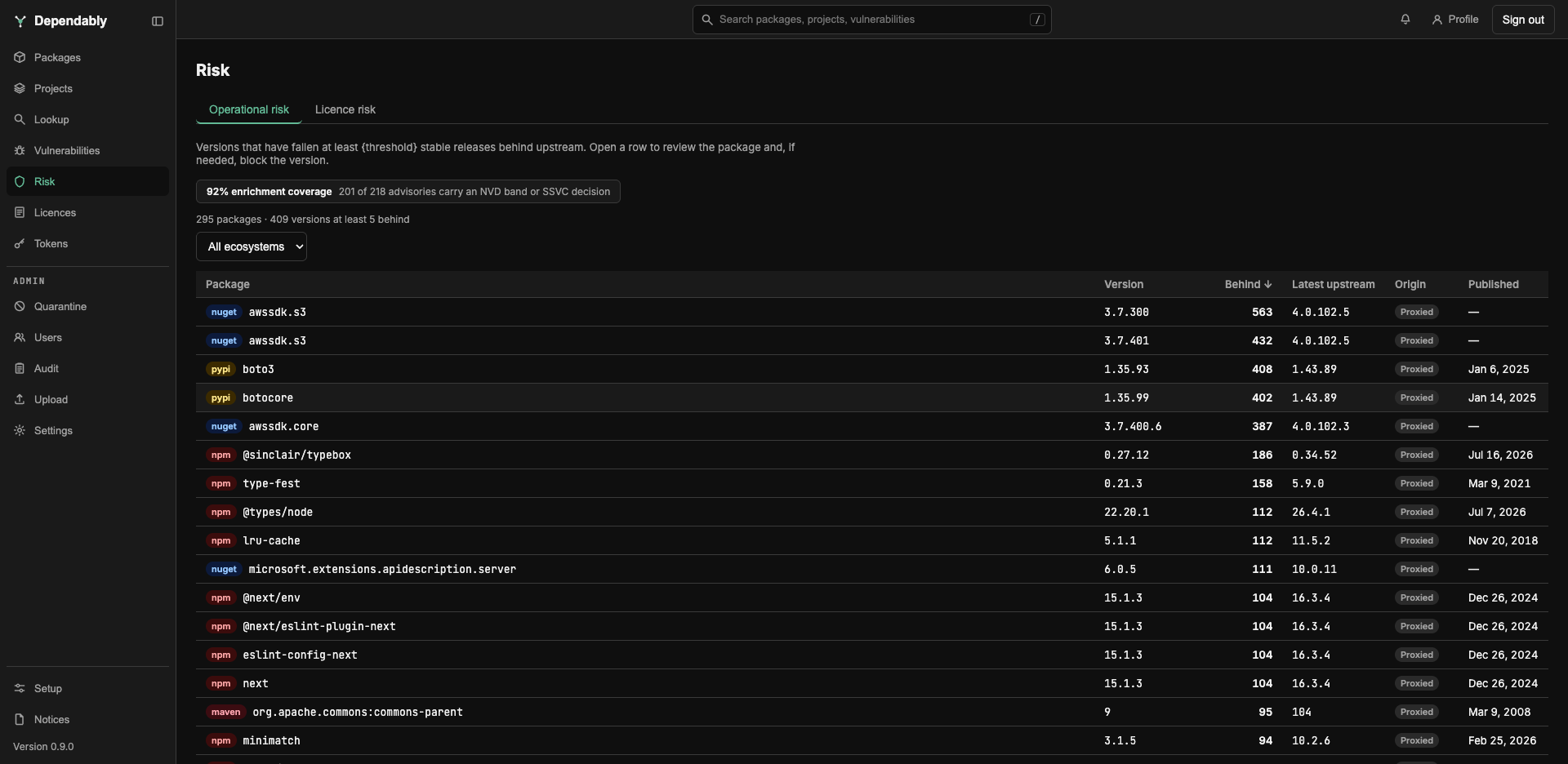Click the Settings gear icon

[20, 430]
